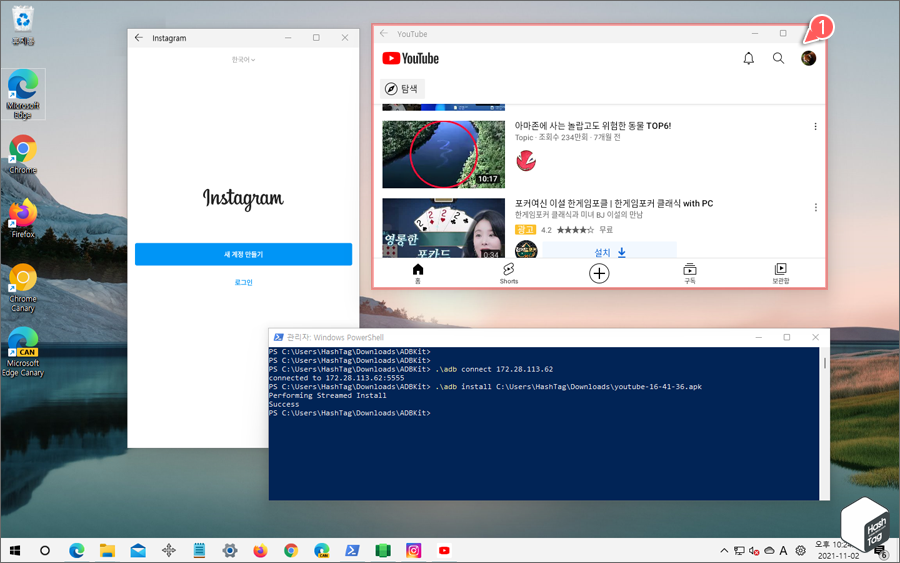
Task: Select the Chrome Canary desktop shortcut
Action: (23, 288)
